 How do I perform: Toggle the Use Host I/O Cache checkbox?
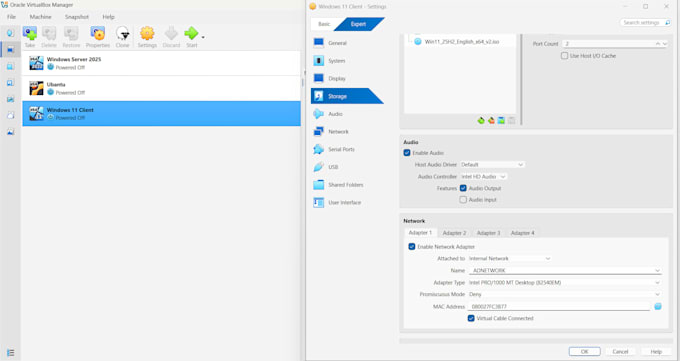point(564,56)
